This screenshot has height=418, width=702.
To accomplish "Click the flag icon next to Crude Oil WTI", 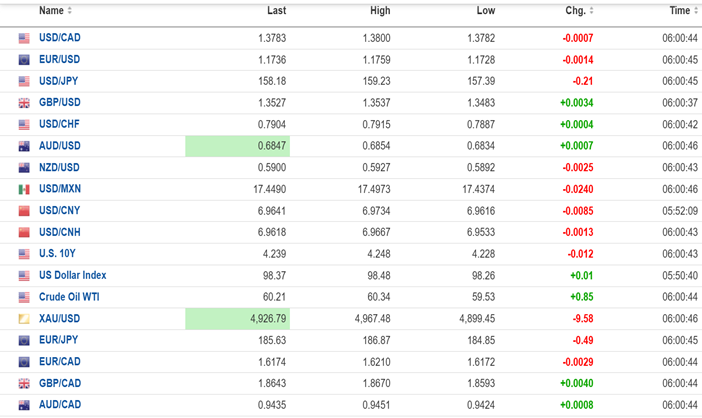I will [24, 297].
